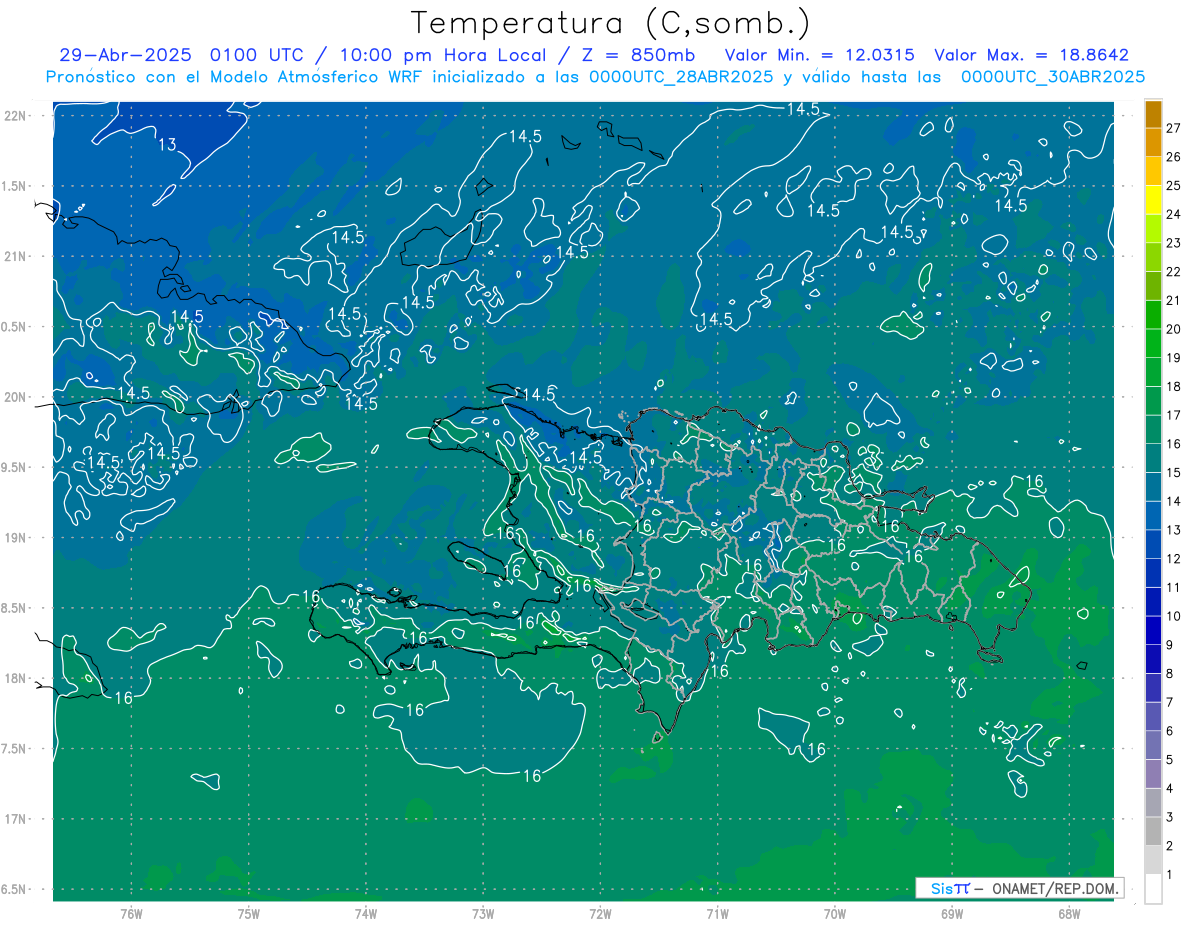Click color scale label "25"
The width and height of the screenshot is (1200, 927).
[x=1173, y=185]
